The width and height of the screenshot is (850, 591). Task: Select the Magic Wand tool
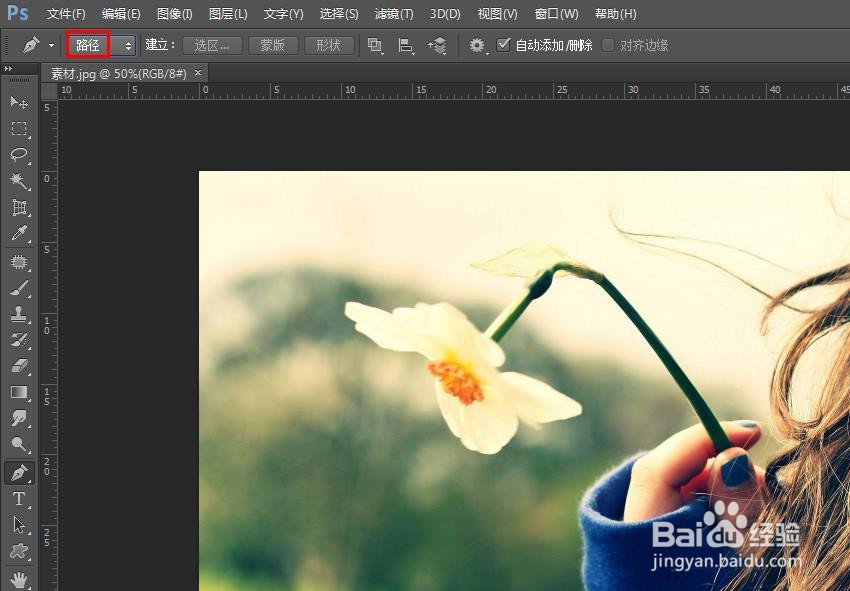(x=19, y=181)
